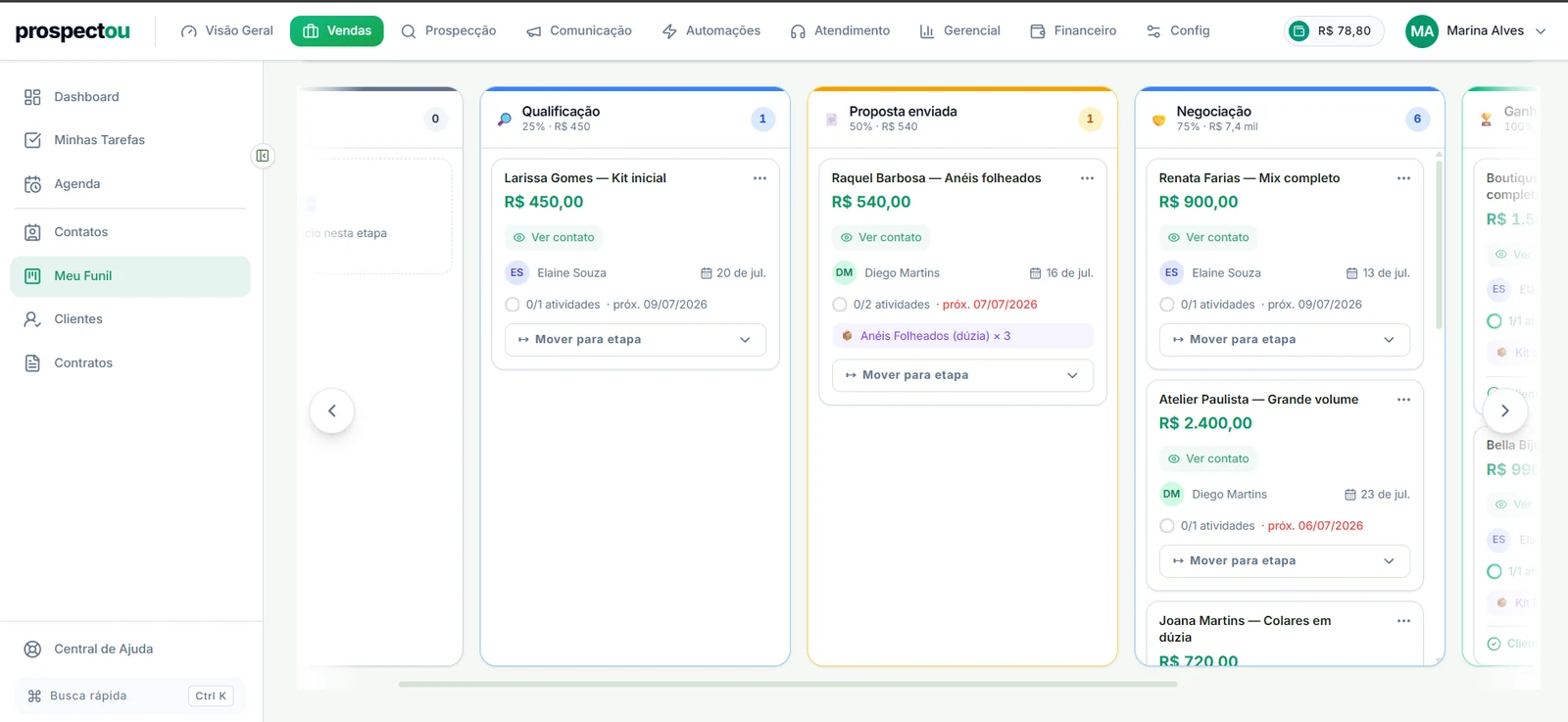The width and height of the screenshot is (1568, 722).
Task: Toggle activity circle on Raquel Barbosa card
Action: tap(840, 305)
